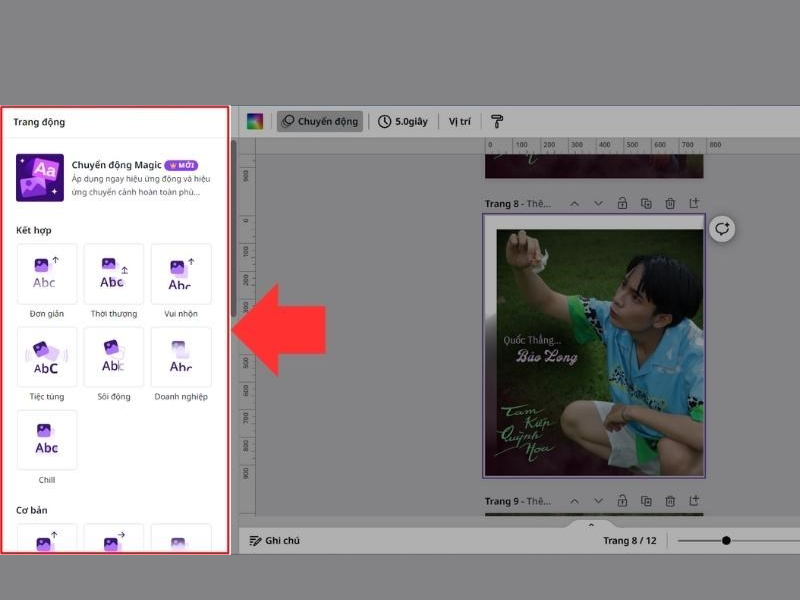Apply the Sôi động animation preset

[113, 357]
